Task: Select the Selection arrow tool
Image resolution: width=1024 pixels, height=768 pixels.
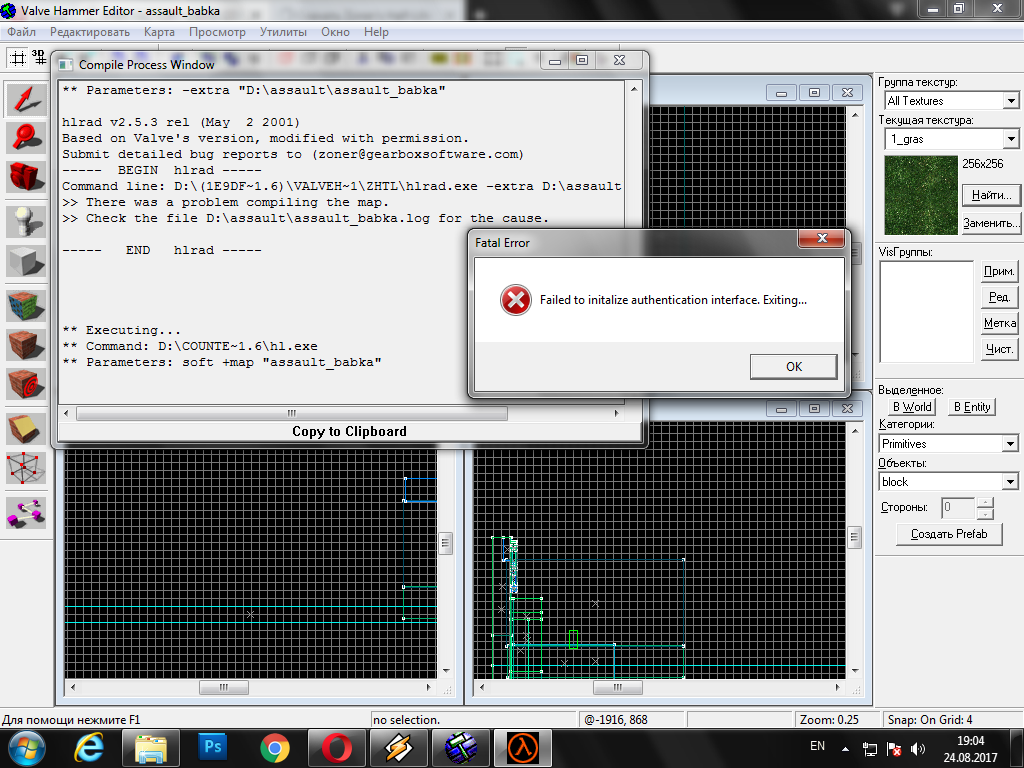Action: [x=26, y=99]
